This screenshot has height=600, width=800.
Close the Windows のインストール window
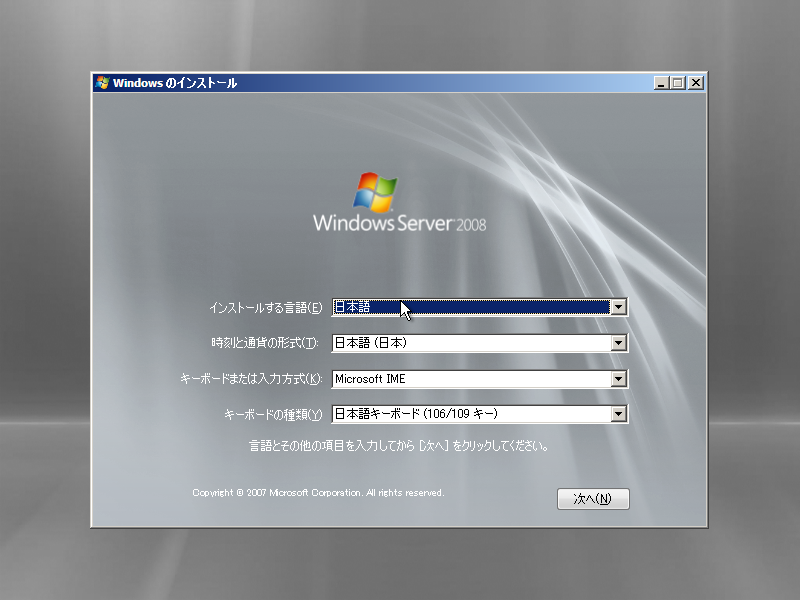point(693,85)
